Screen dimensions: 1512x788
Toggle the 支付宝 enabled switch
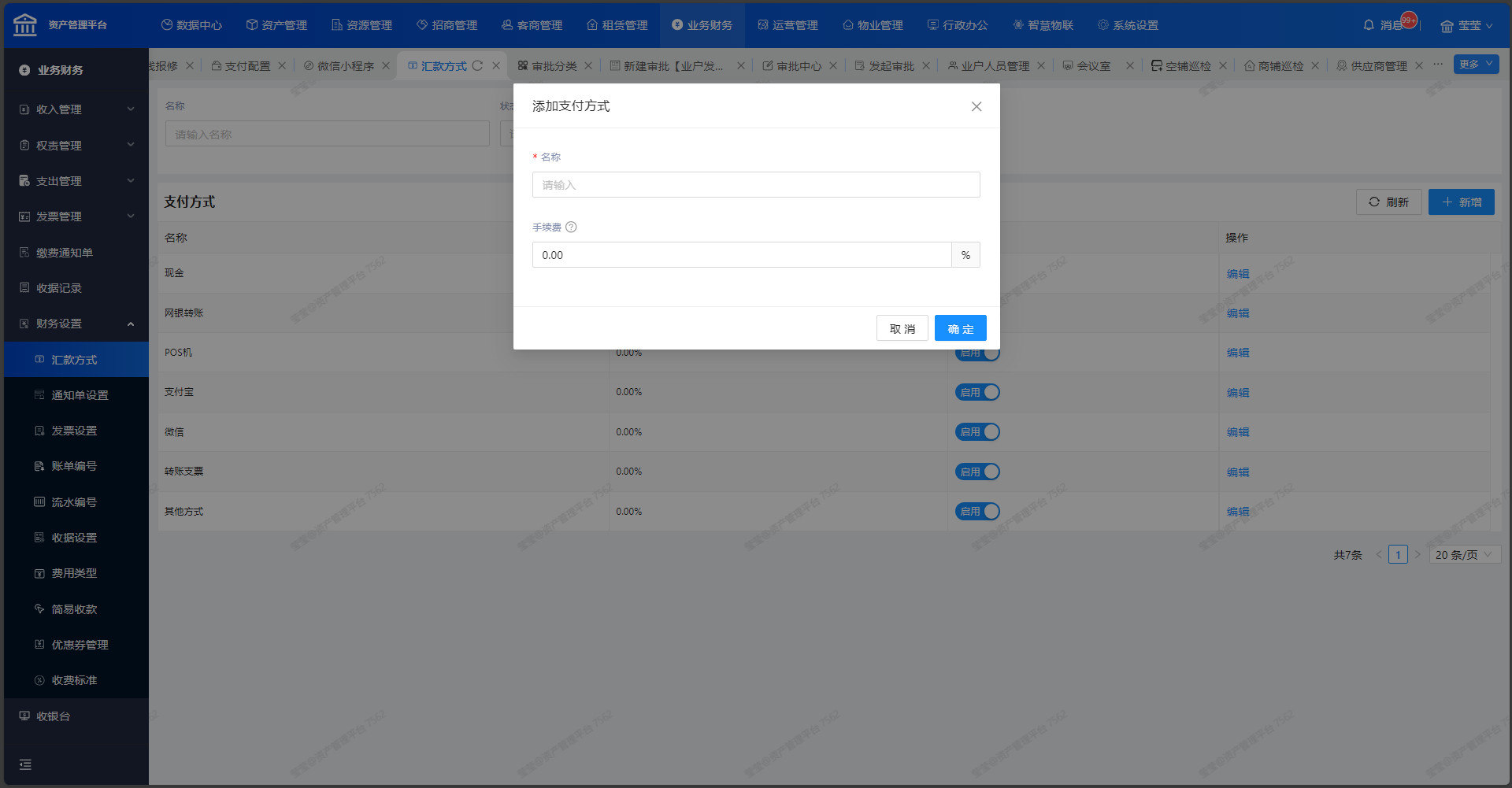977,392
